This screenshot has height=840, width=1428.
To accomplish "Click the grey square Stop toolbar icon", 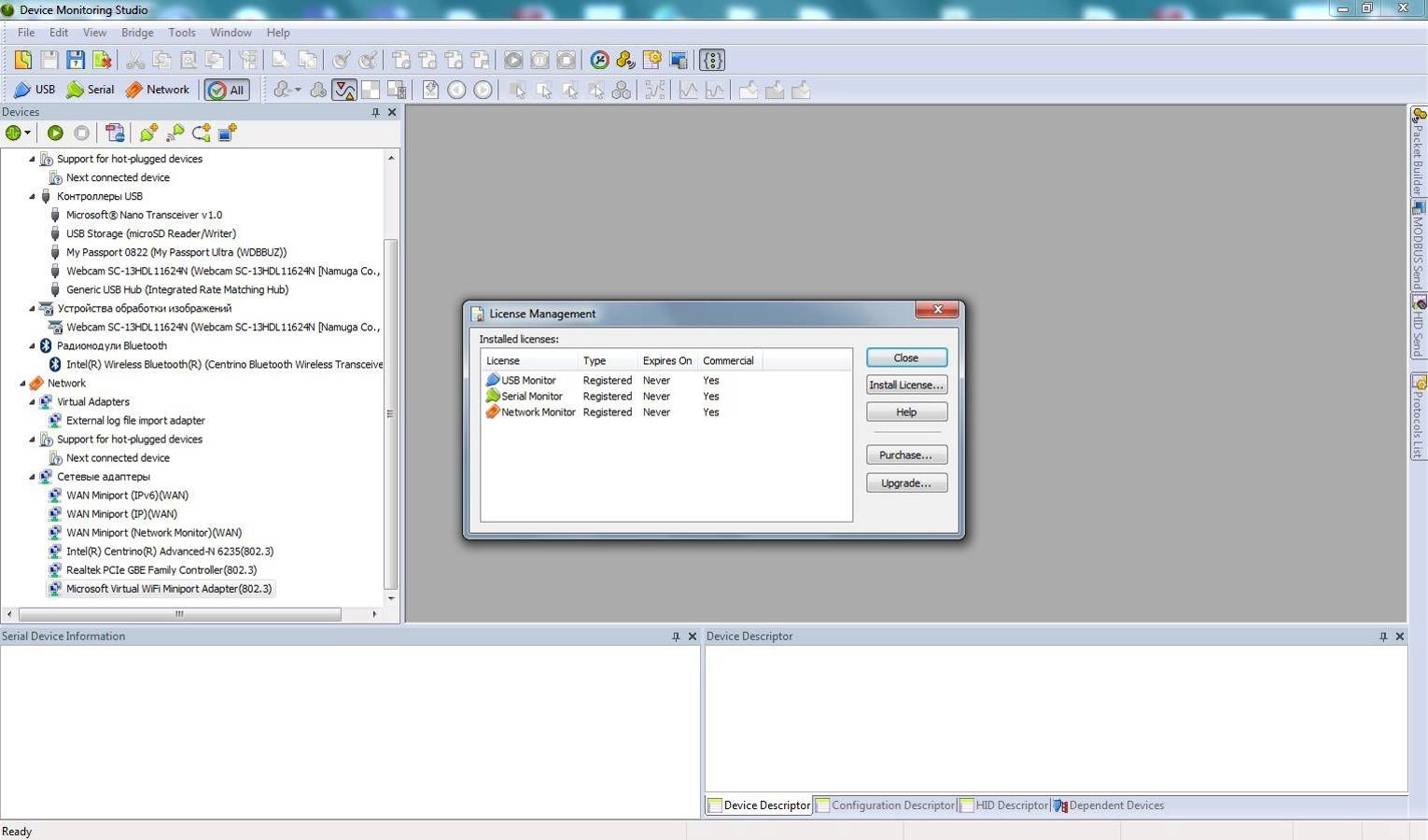I will tap(566, 60).
